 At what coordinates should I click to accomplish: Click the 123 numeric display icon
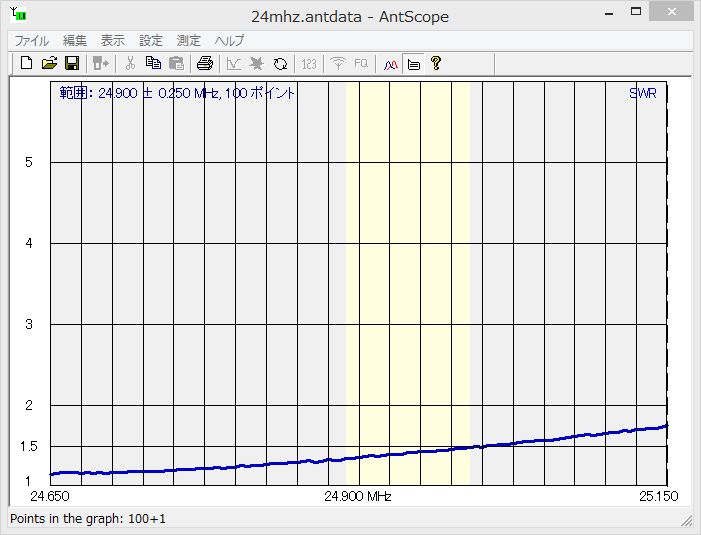click(309, 64)
